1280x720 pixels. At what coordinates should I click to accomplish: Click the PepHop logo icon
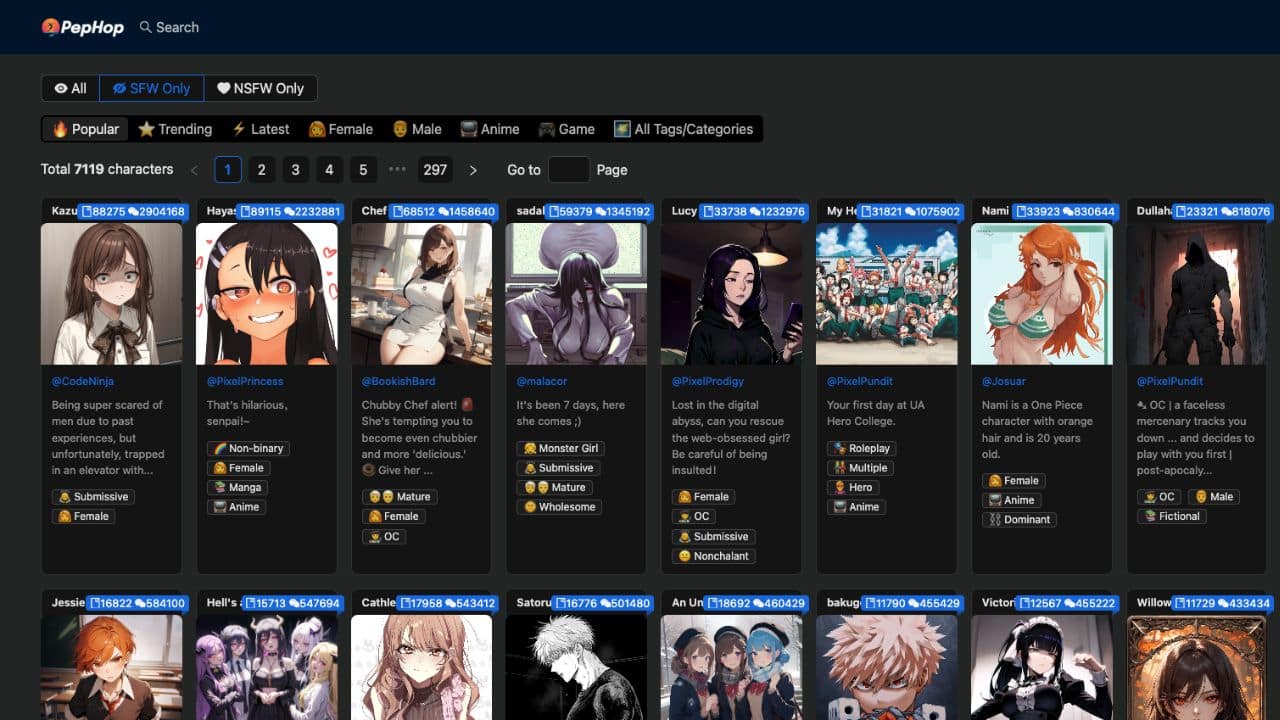[x=51, y=27]
